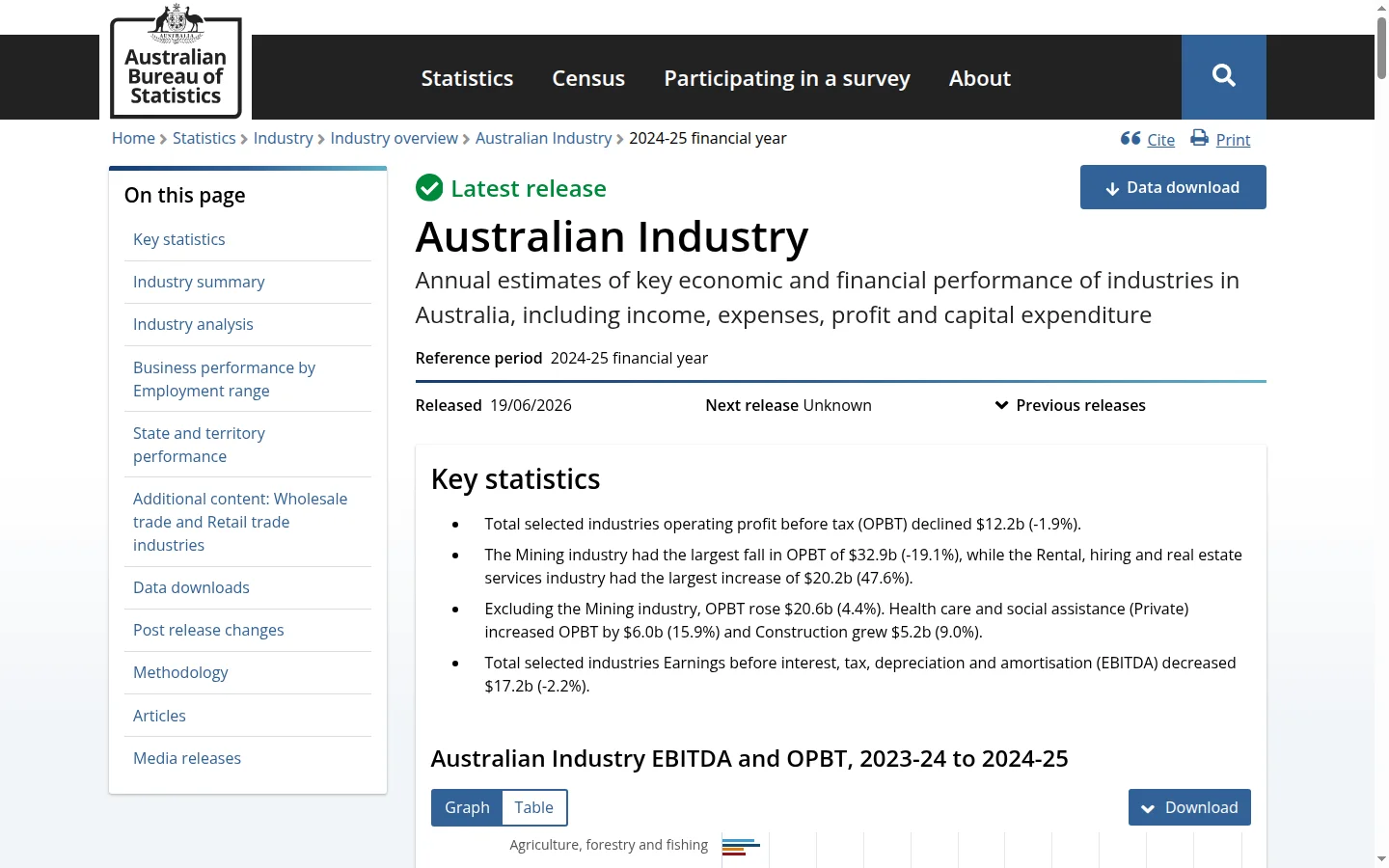
Task: Go to the Industry breadcrumb link
Action: pyautogui.click(x=284, y=138)
